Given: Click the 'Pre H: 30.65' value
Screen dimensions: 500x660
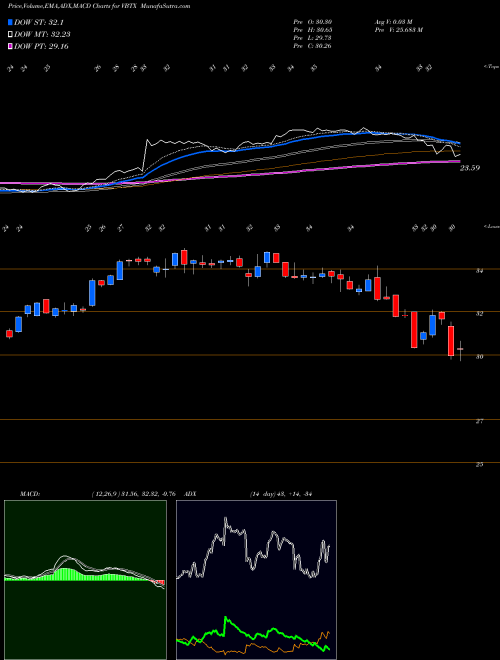Looking at the screenshot, I should 313,30.
